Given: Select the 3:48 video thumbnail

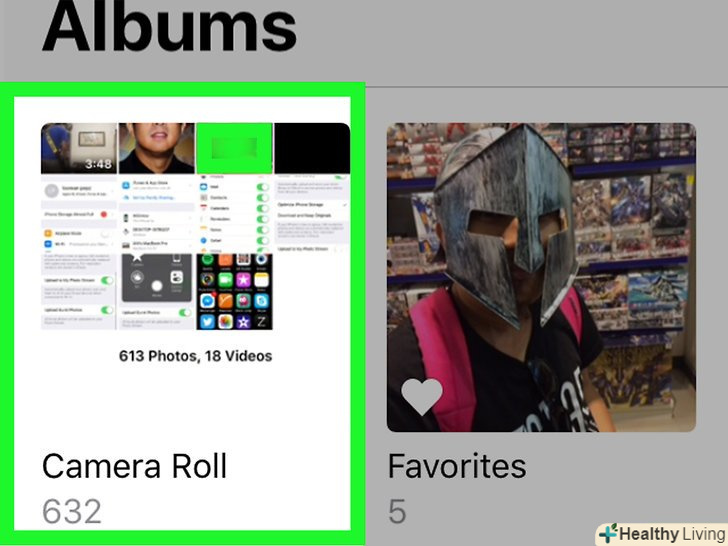Looking at the screenshot, I should coord(79,148).
